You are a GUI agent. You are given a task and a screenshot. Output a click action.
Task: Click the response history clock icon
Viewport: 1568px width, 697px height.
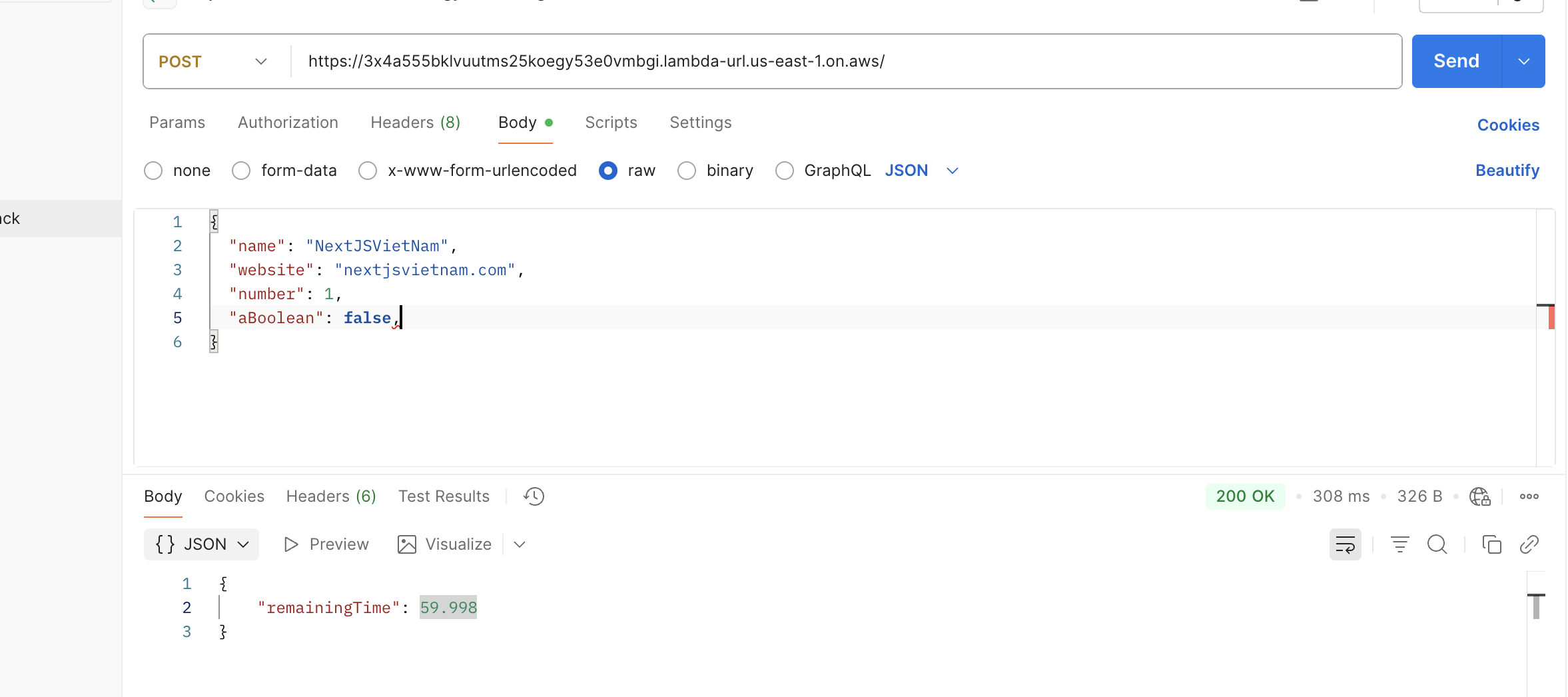(x=534, y=496)
